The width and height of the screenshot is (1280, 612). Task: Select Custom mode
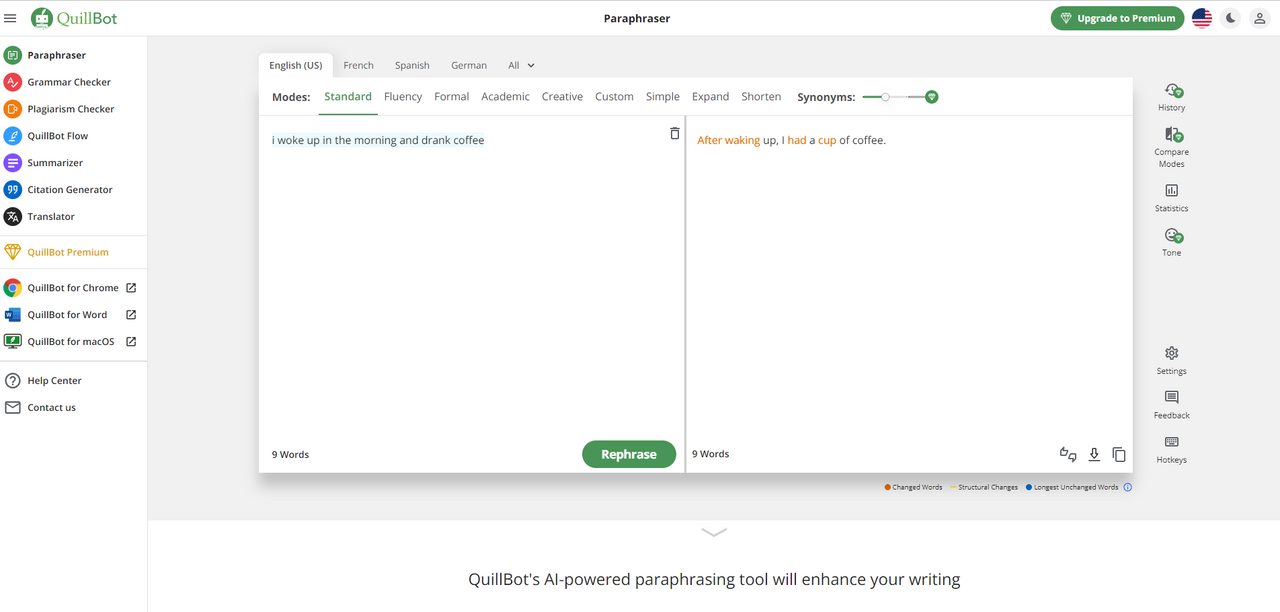click(614, 97)
